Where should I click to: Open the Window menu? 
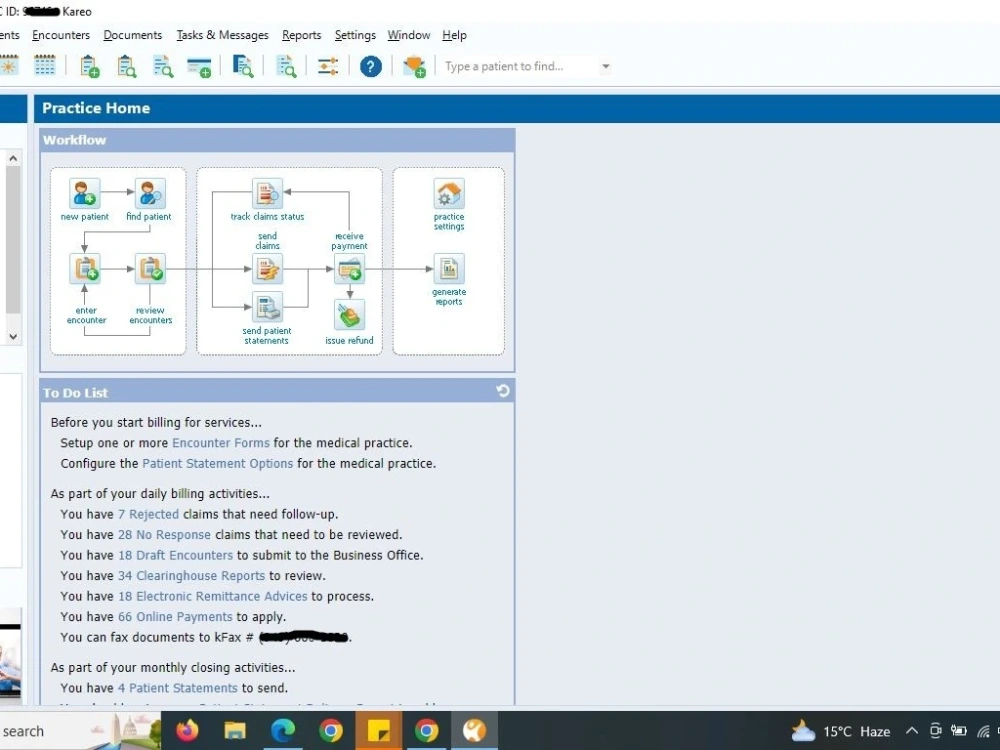409,35
